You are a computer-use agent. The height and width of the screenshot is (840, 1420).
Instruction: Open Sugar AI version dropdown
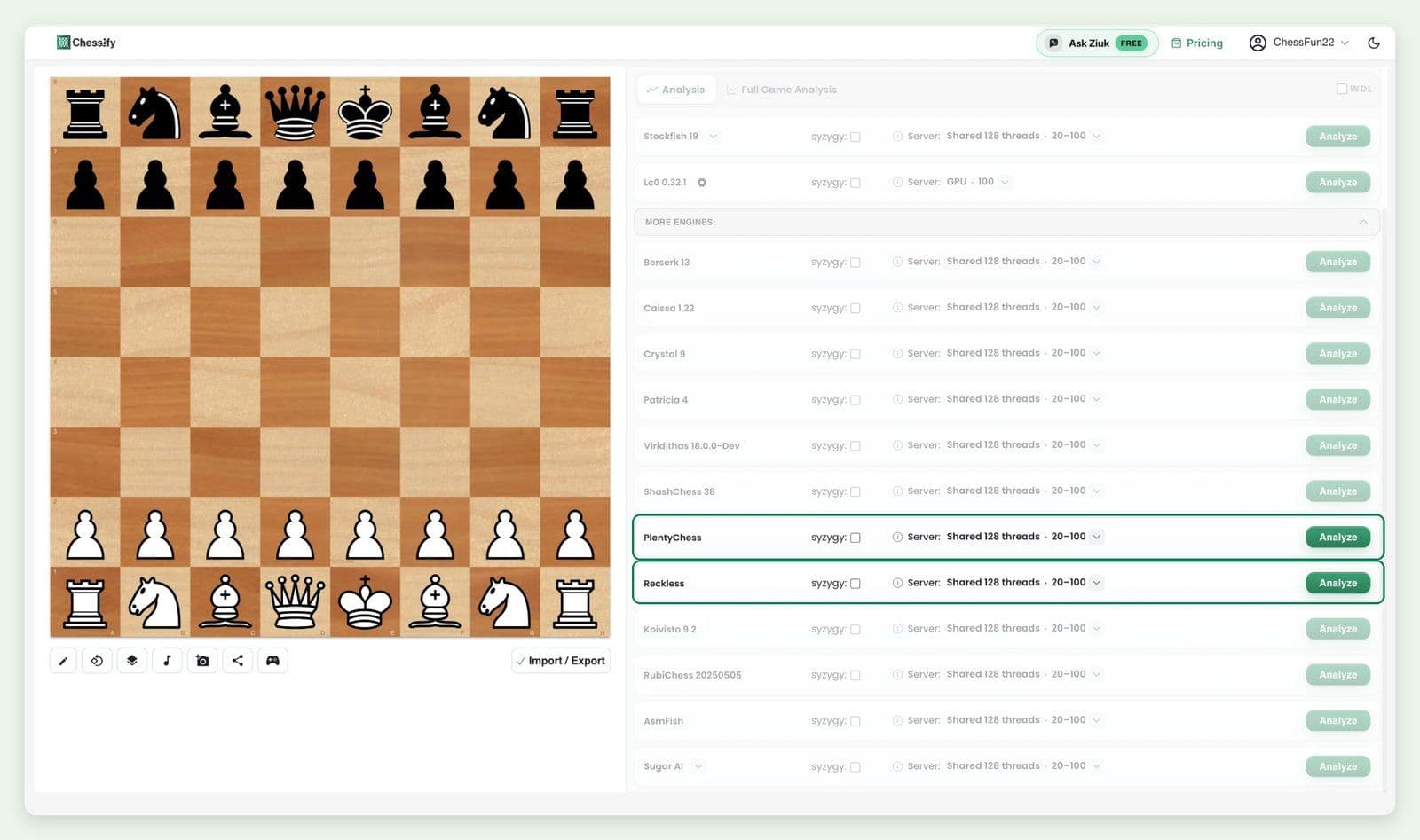tap(698, 766)
